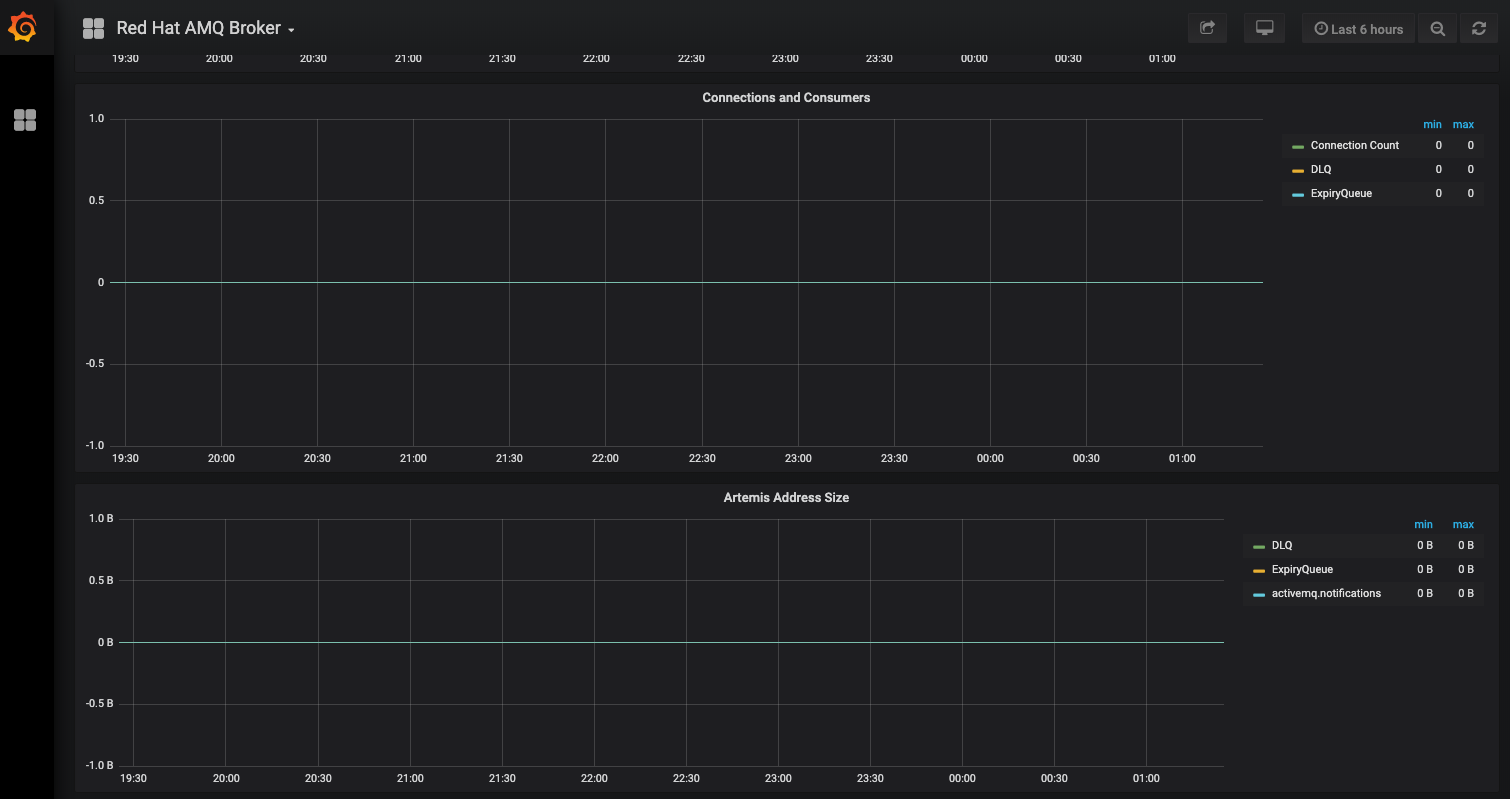The height and width of the screenshot is (799, 1510).
Task: Click the 1.0 B label on Artemis y-axis
Action: [101, 518]
